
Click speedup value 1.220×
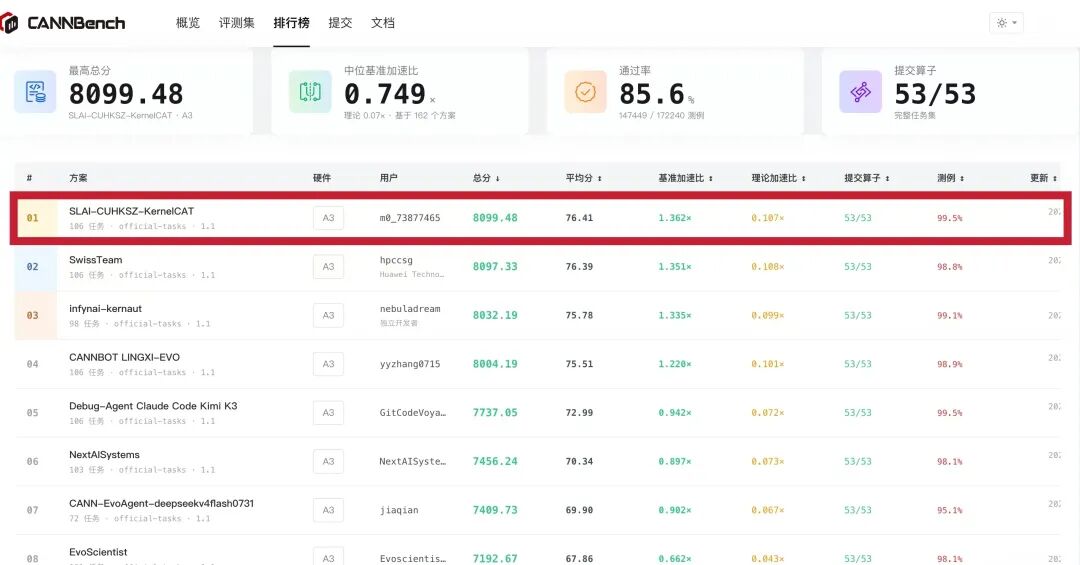point(675,364)
